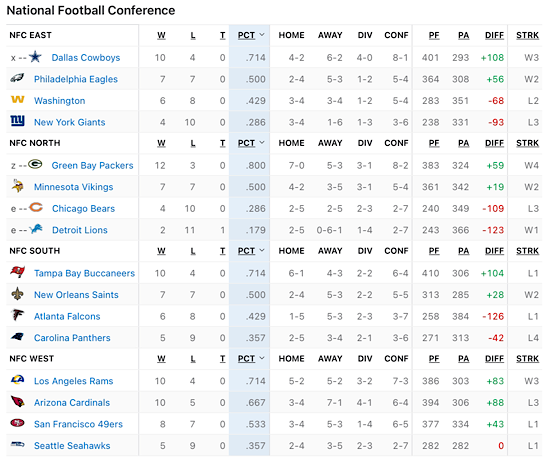Sort NFC East by L column
The height and width of the screenshot is (460, 550).
pos(193,35)
